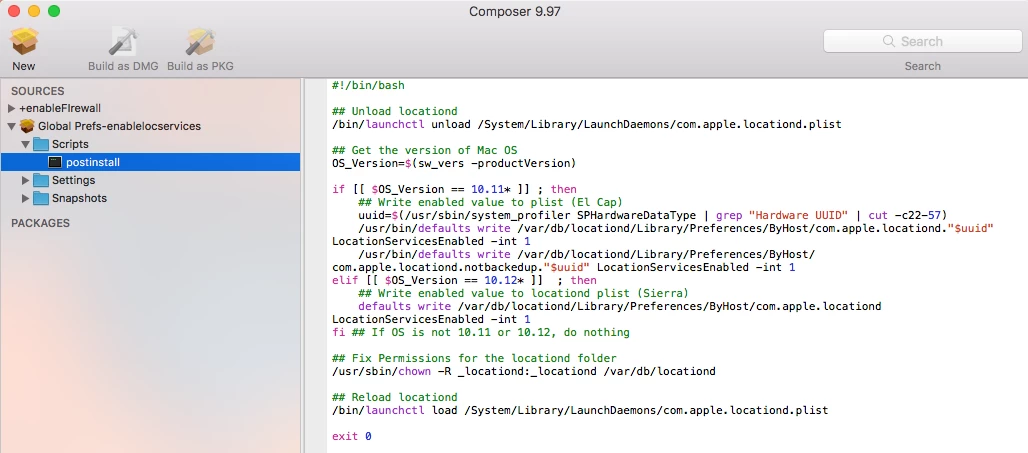Select the Snapshots folder label

79,198
